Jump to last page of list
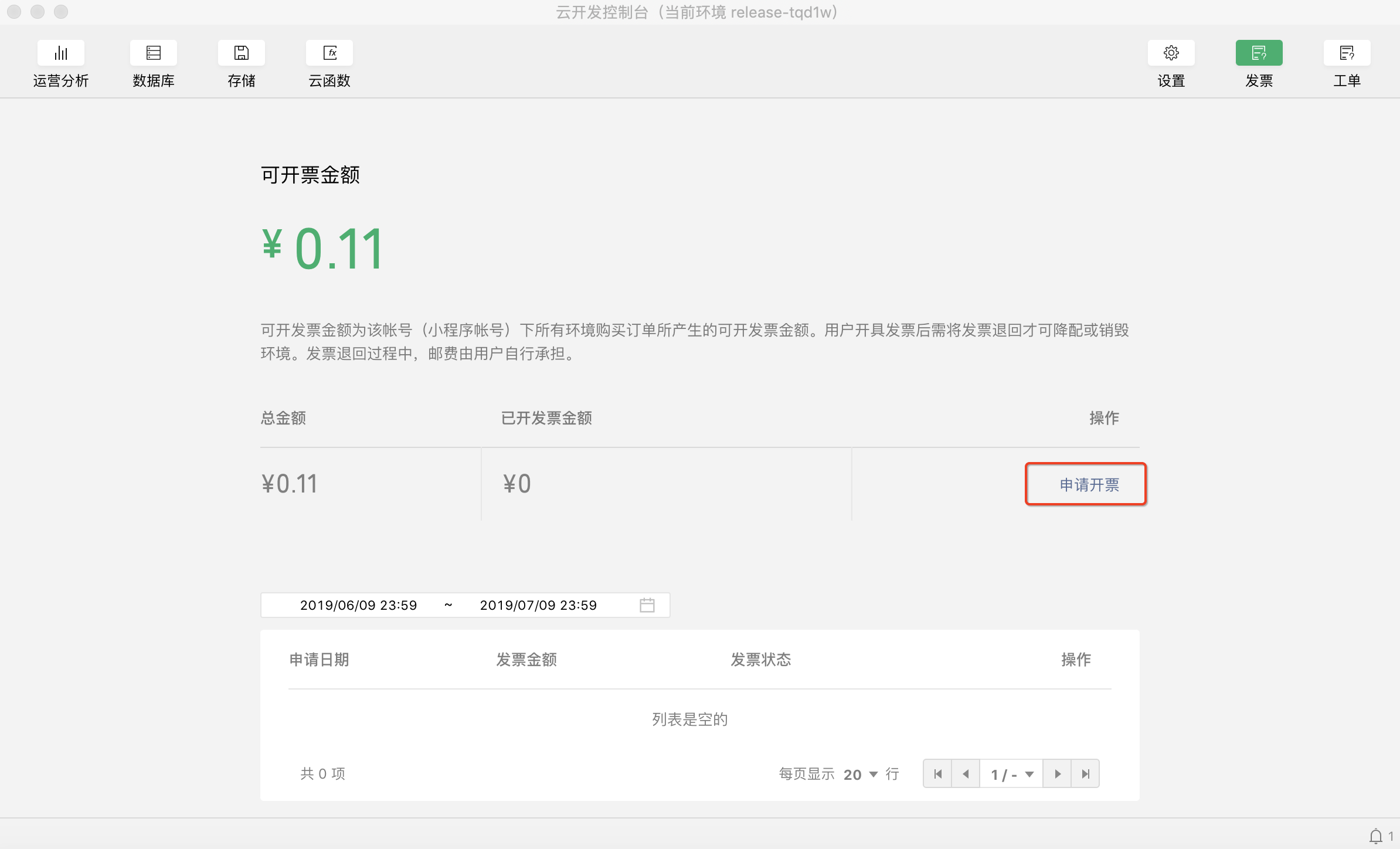The width and height of the screenshot is (1400, 849). click(x=1085, y=774)
